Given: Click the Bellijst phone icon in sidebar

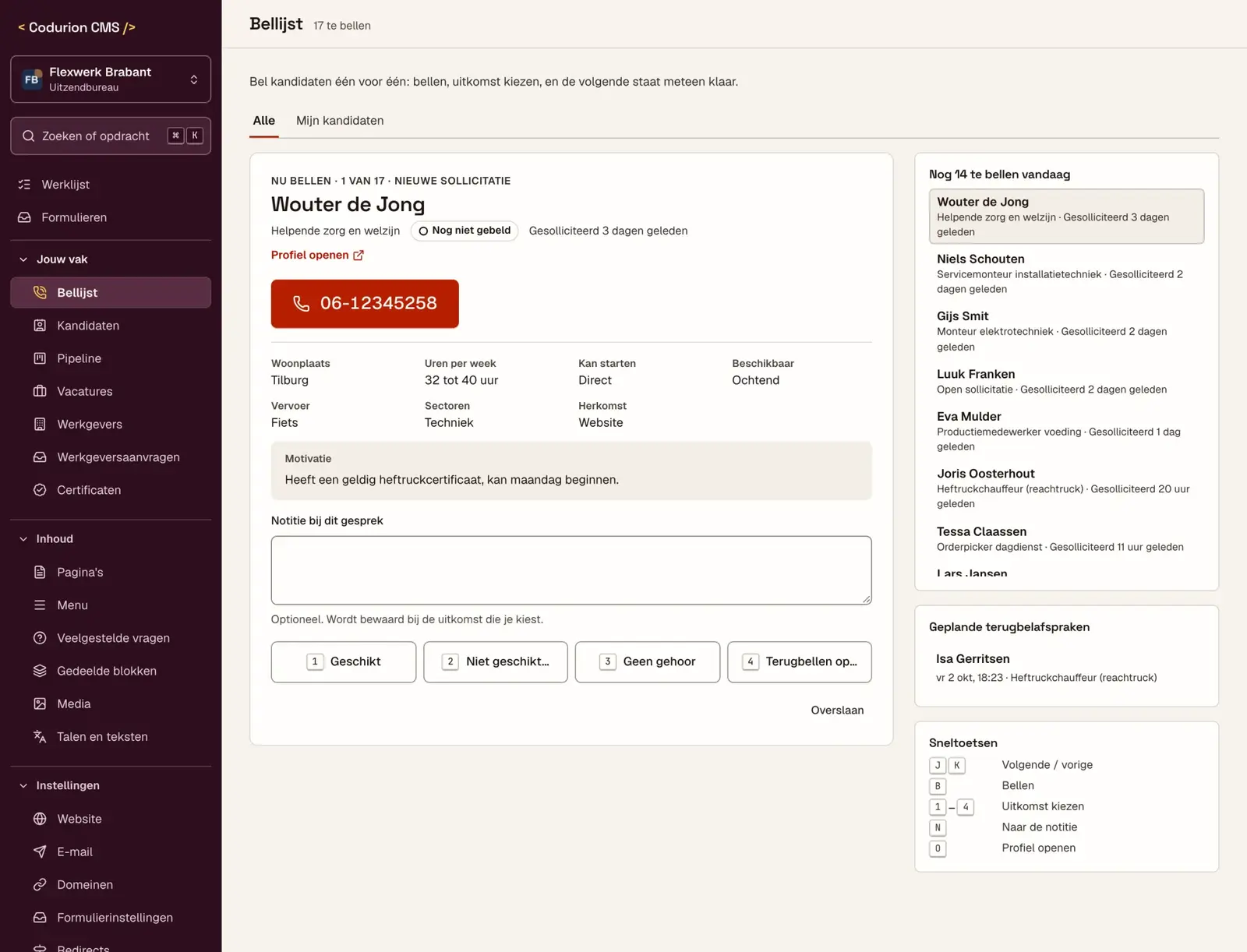Looking at the screenshot, I should point(40,292).
